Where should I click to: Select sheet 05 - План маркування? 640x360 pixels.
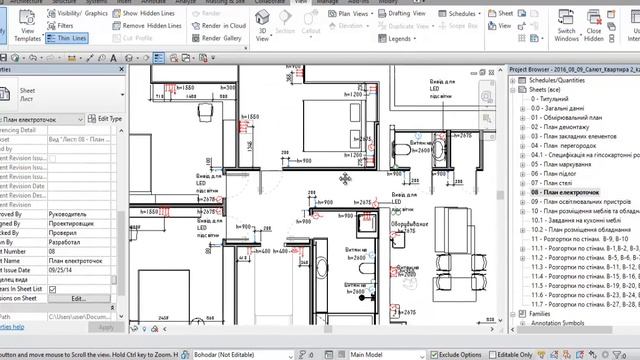pyautogui.click(x=561, y=164)
